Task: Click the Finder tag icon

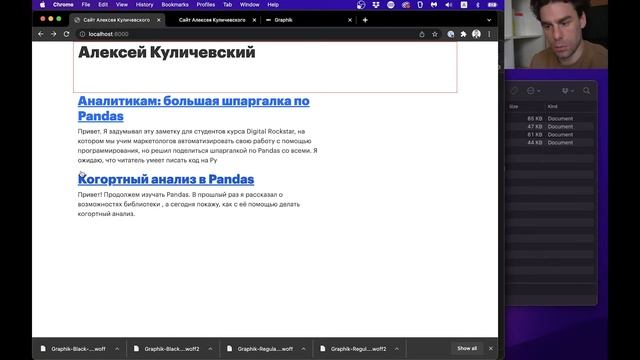Action: click(x=514, y=91)
